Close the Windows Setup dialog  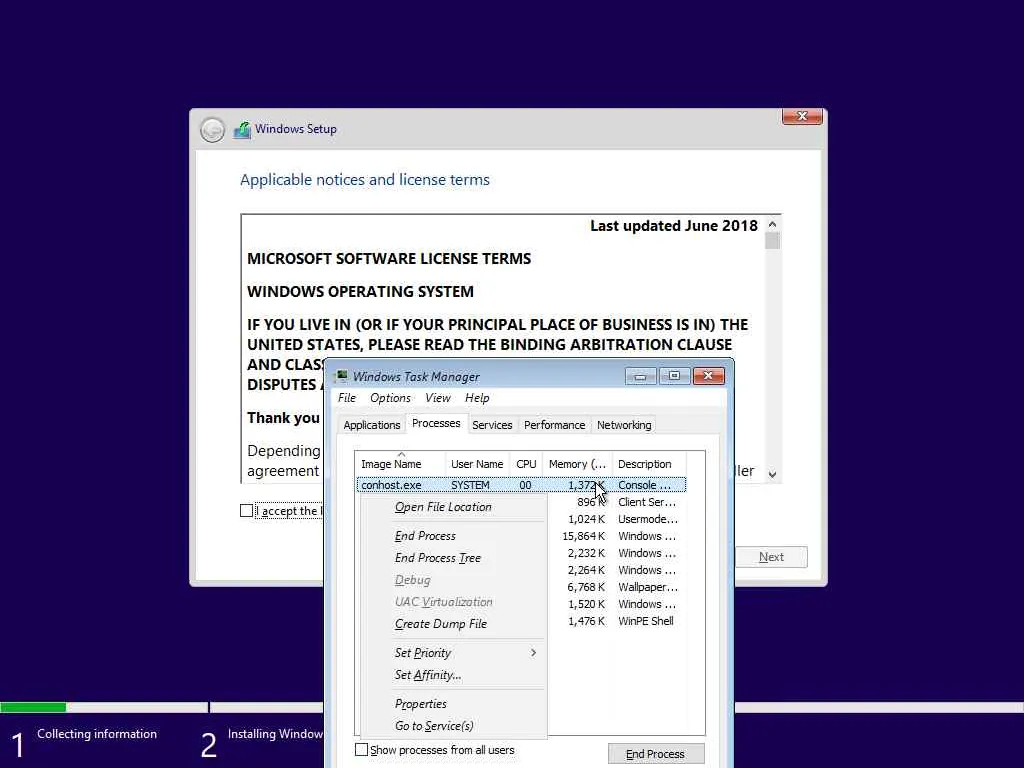(802, 116)
